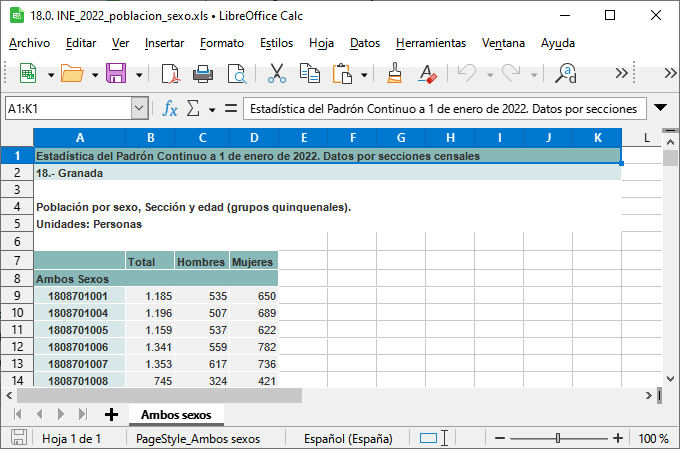Show hidden toolbars chevron at far right
The width and height of the screenshot is (680, 449).
[670, 73]
